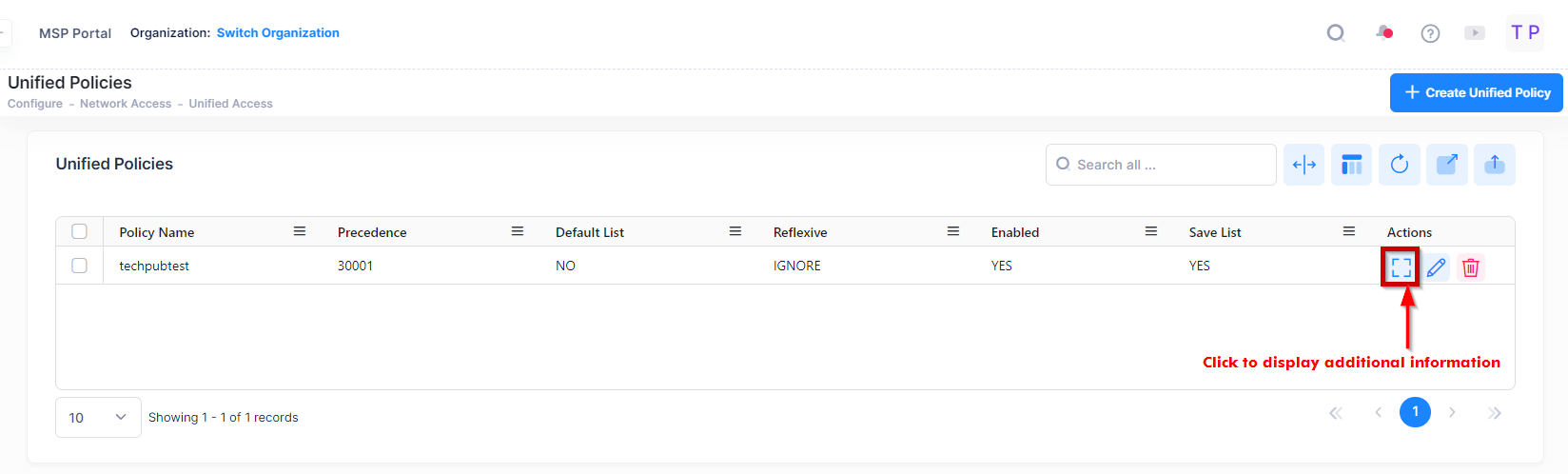Open the Enabled column menu
The width and height of the screenshot is (1568, 474).
tap(1150, 231)
